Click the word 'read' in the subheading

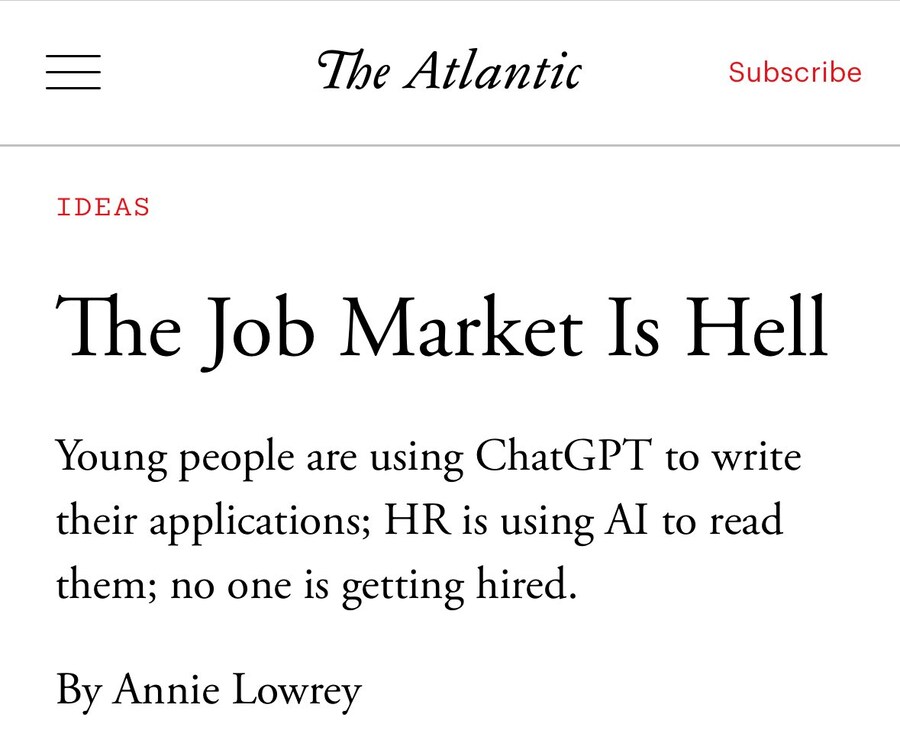pos(746,521)
